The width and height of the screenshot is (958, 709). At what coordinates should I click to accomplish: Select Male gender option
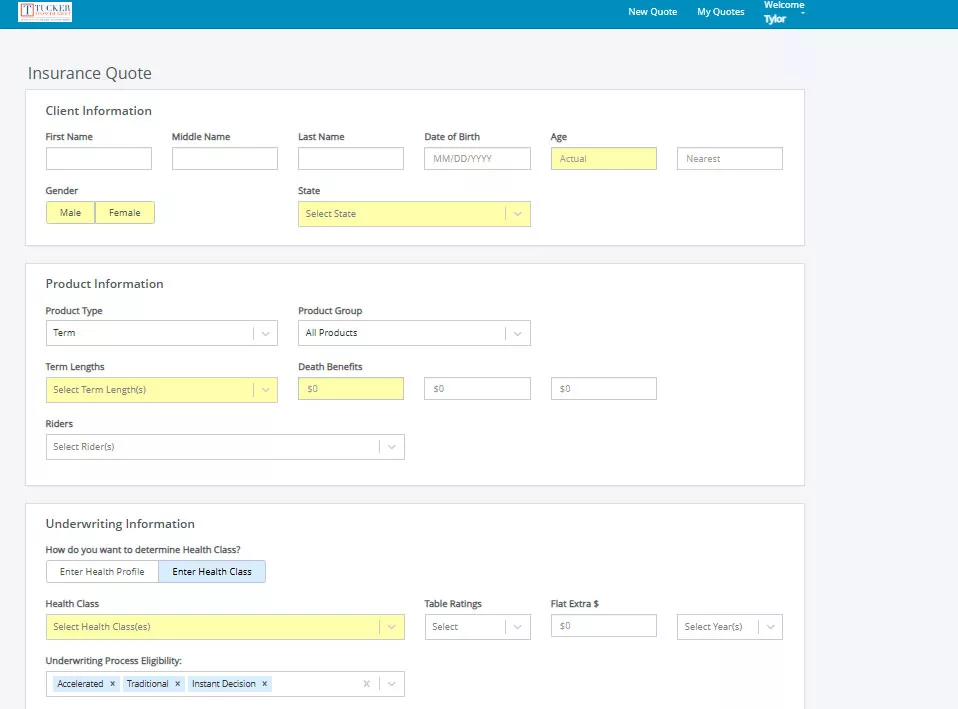(70, 213)
